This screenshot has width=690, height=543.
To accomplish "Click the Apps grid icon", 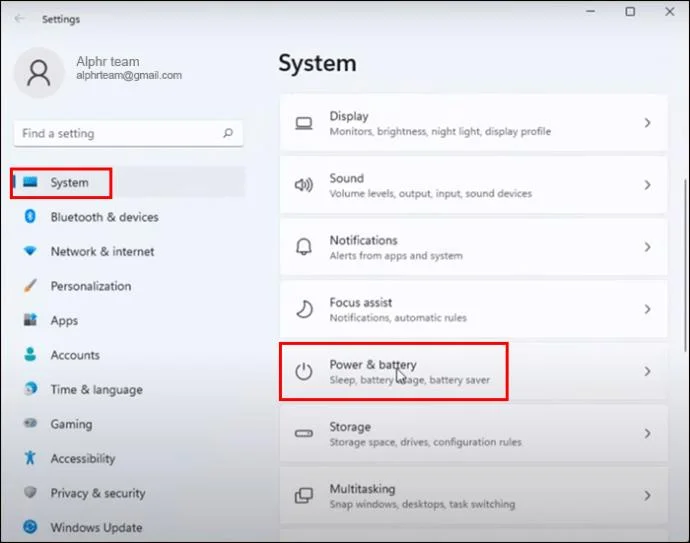I will (30, 320).
